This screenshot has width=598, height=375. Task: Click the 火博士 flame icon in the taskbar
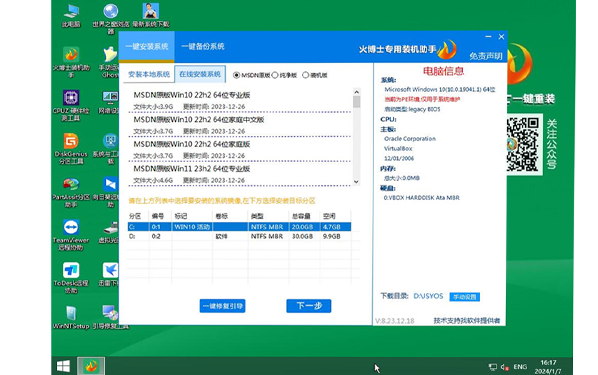(x=91, y=366)
